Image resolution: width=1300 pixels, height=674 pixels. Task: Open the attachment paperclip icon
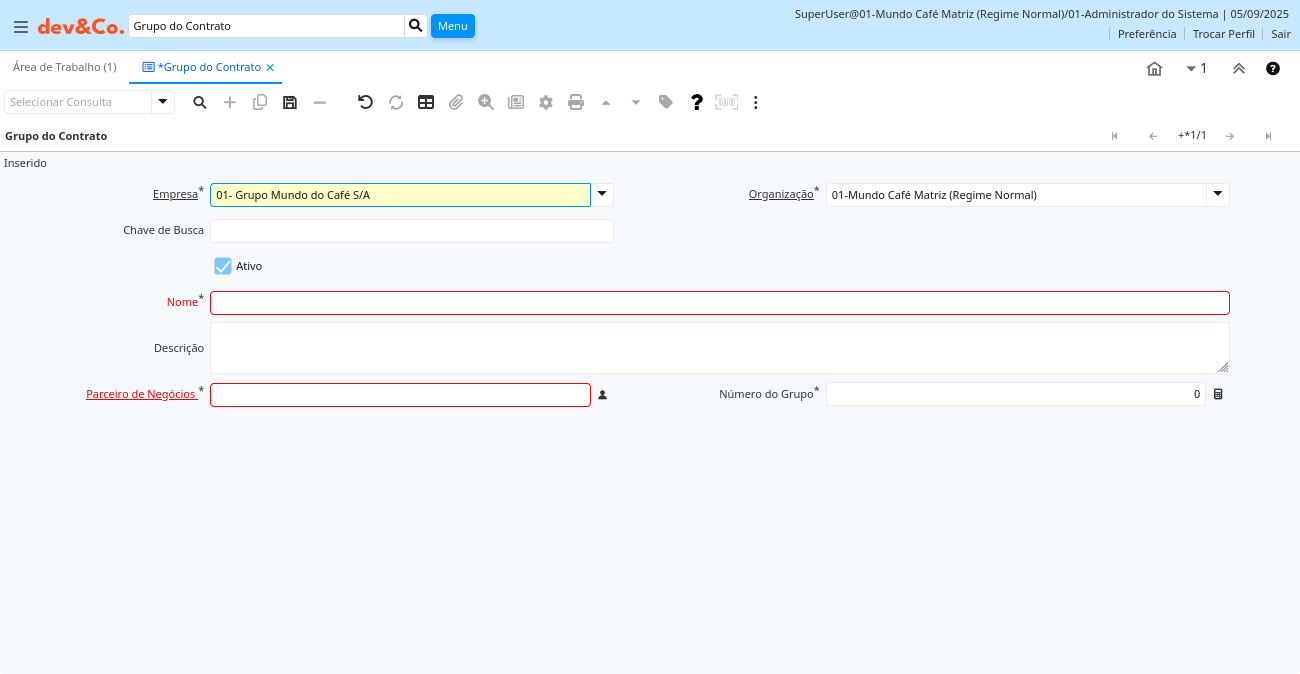click(x=456, y=102)
